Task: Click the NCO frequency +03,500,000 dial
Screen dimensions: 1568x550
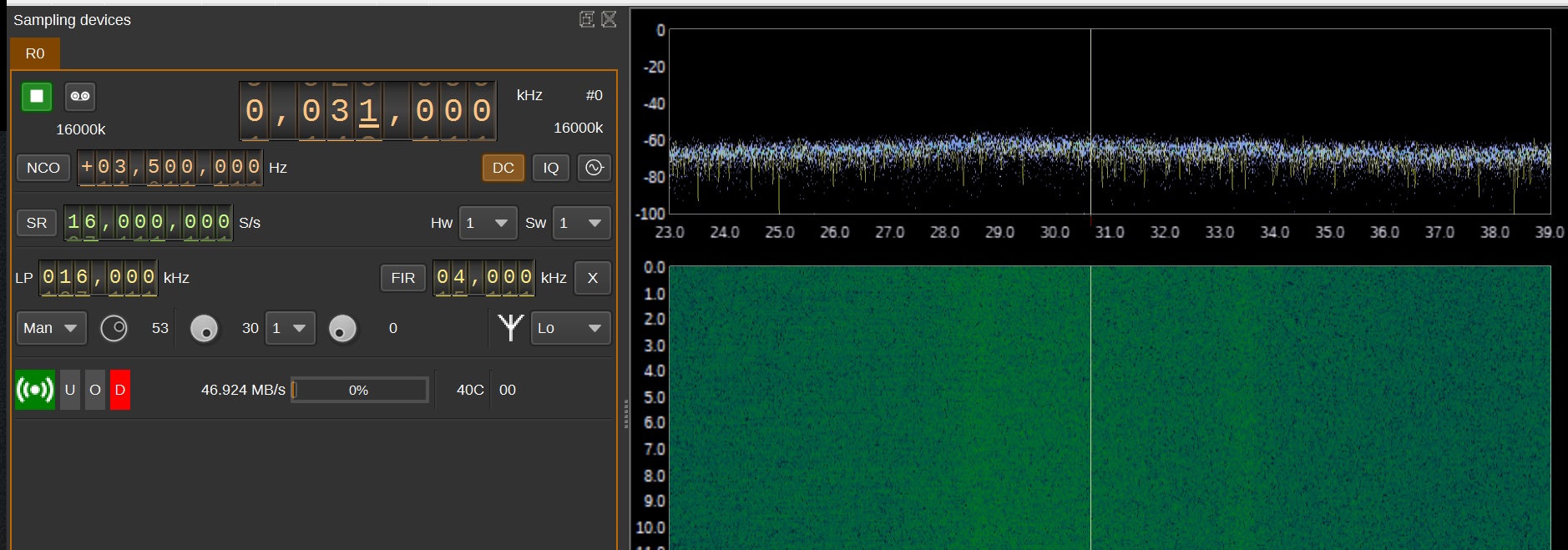Action: [x=169, y=167]
